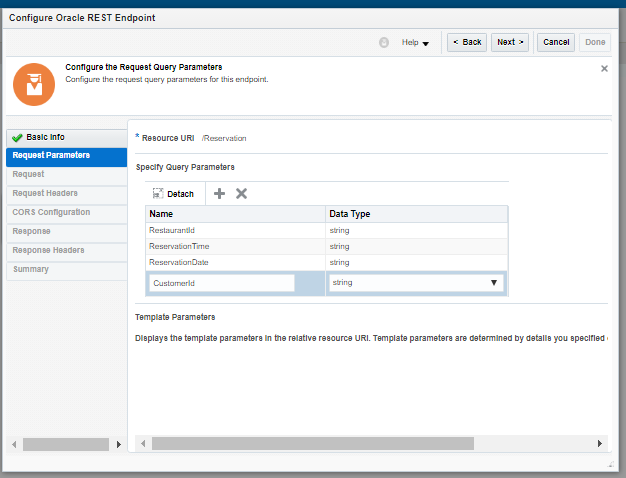The width and height of the screenshot is (626, 478).
Task: Click the /Reservation resource URI value
Action: 224,138
